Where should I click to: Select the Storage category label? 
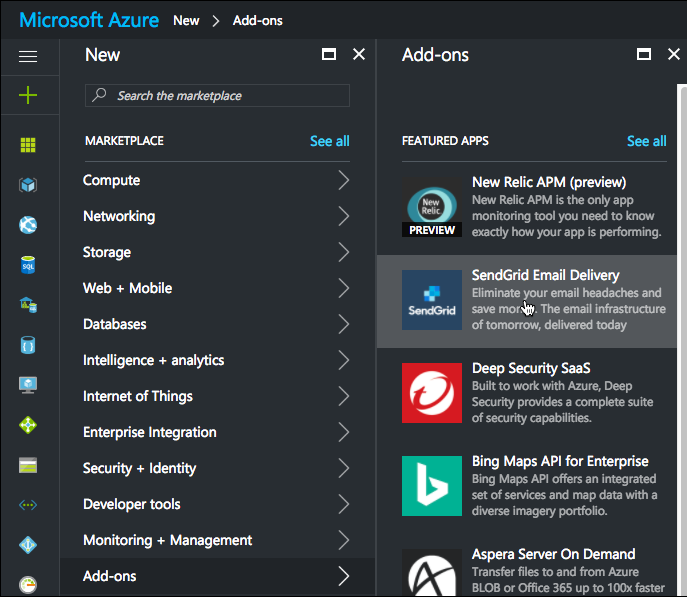(x=107, y=253)
